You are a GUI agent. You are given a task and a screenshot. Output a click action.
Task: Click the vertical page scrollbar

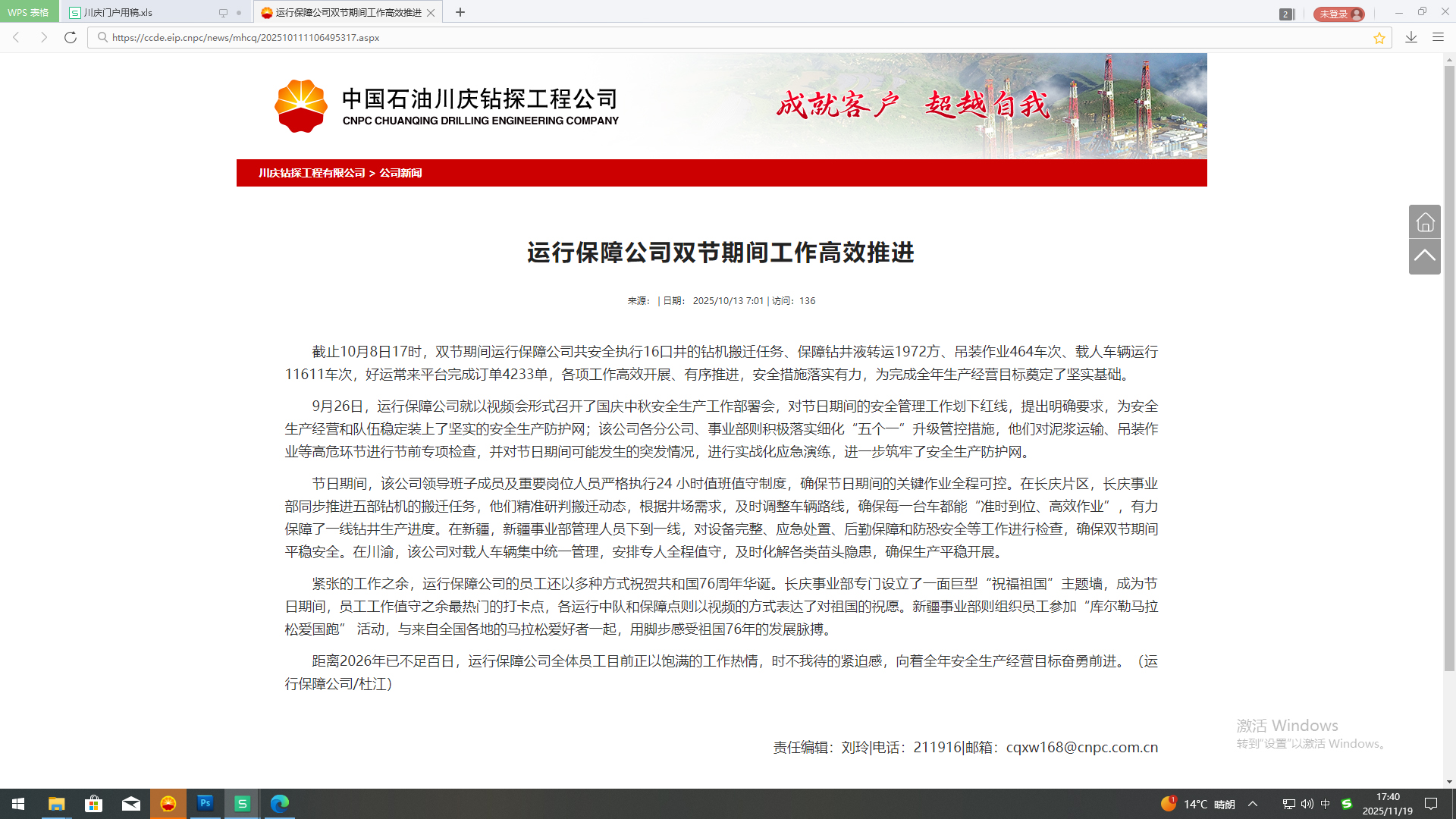tap(1449, 364)
